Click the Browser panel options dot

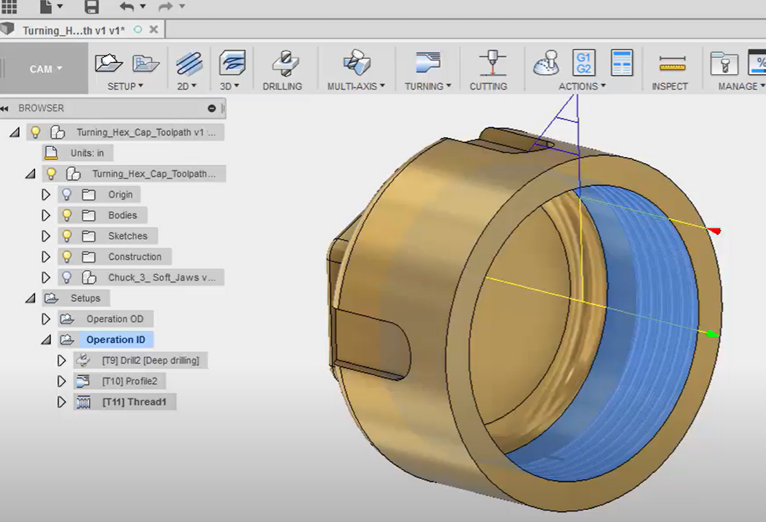[212, 108]
